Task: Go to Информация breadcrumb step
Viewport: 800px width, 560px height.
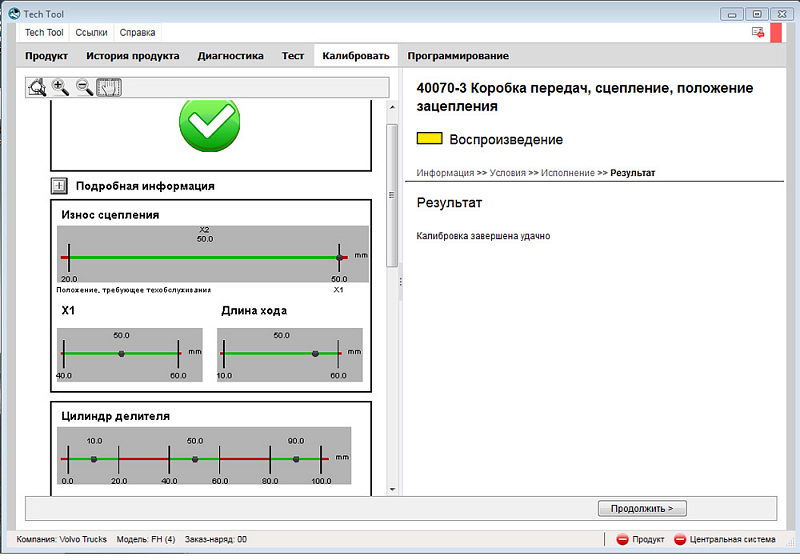Action: coord(445,173)
